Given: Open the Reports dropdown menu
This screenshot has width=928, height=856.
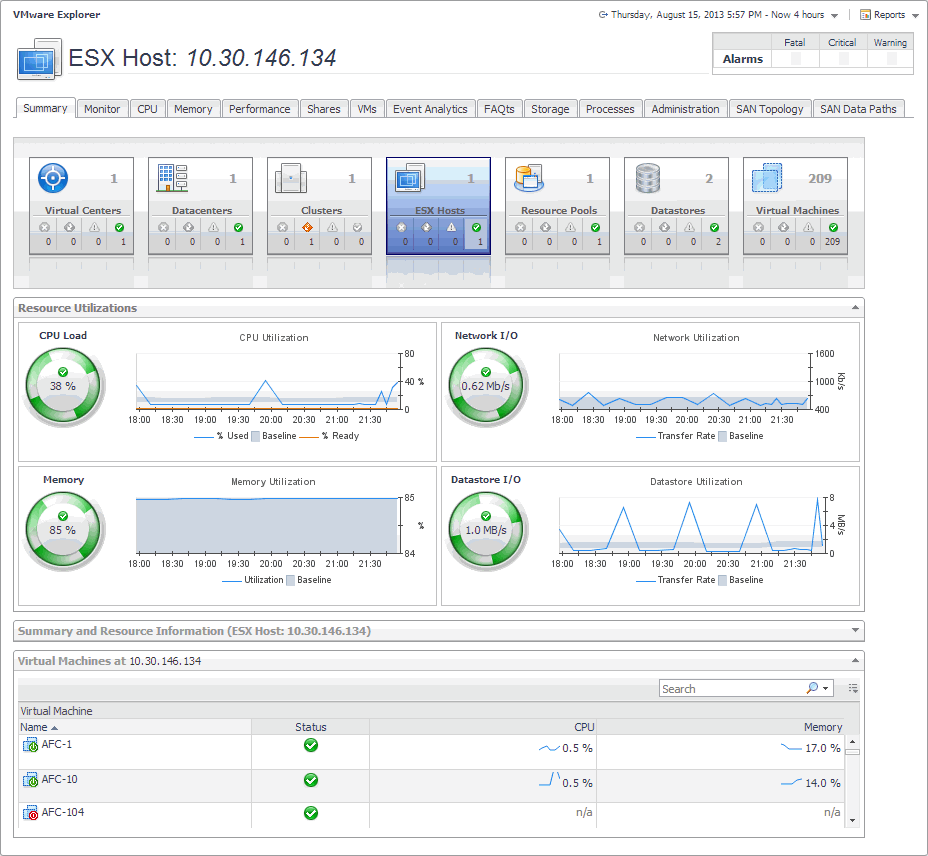Looking at the screenshot, I should coord(888,15).
